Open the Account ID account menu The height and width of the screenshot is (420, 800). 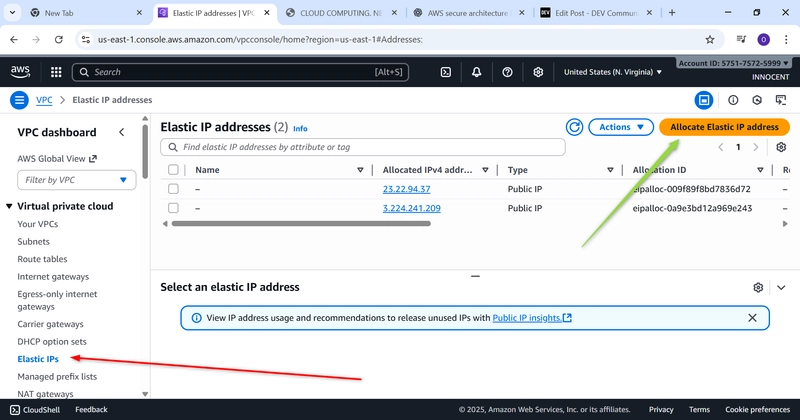pos(733,63)
